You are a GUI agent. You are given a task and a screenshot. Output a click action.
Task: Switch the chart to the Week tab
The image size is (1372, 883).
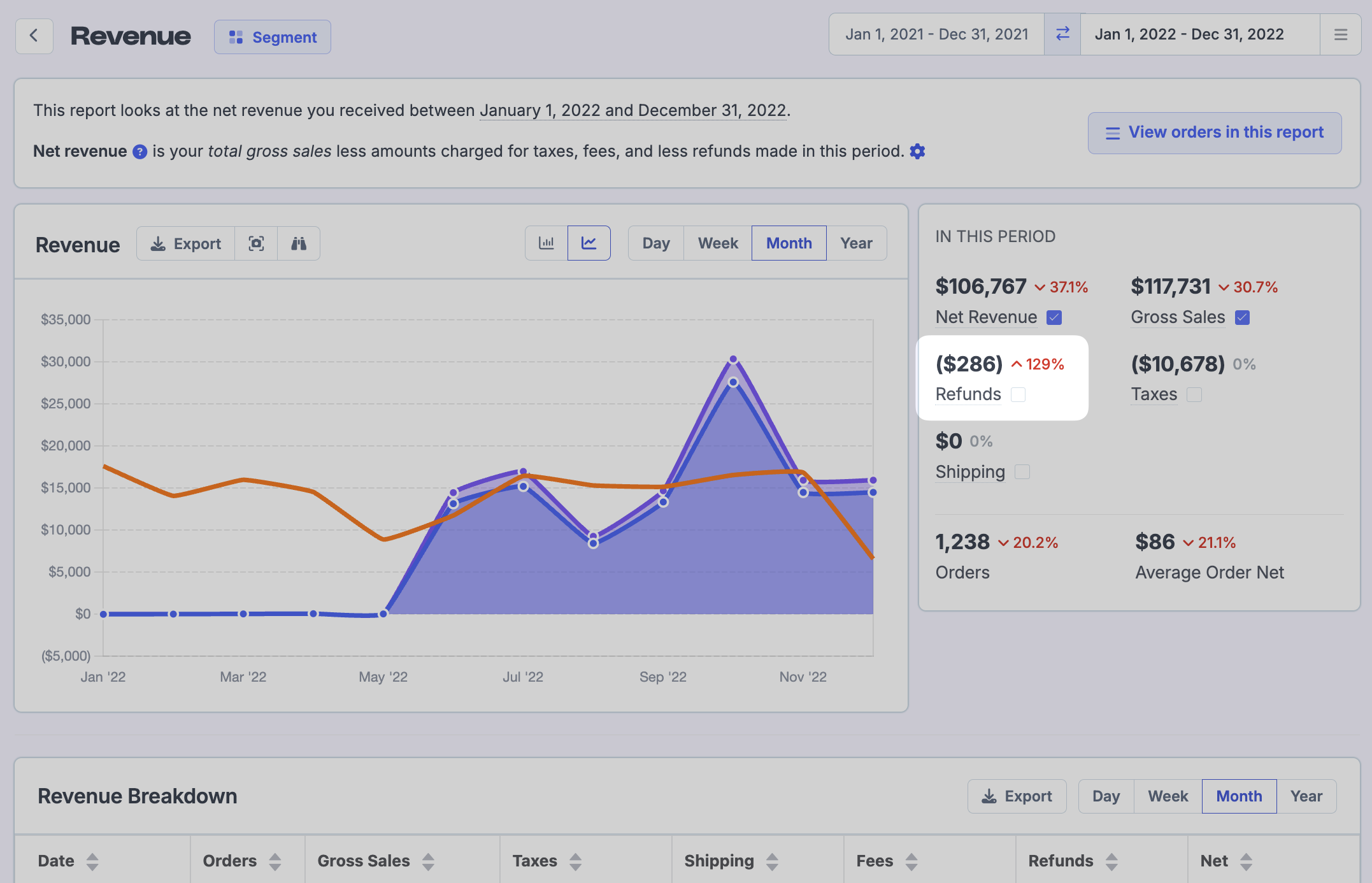717,243
